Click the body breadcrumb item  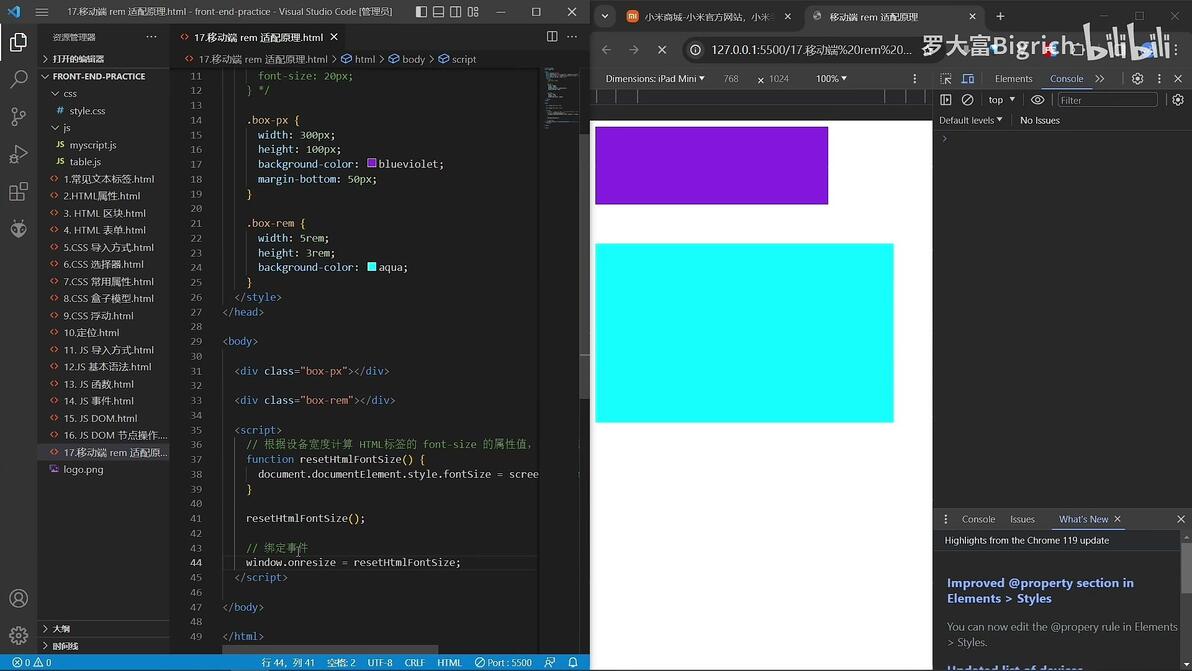click(407, 59)
